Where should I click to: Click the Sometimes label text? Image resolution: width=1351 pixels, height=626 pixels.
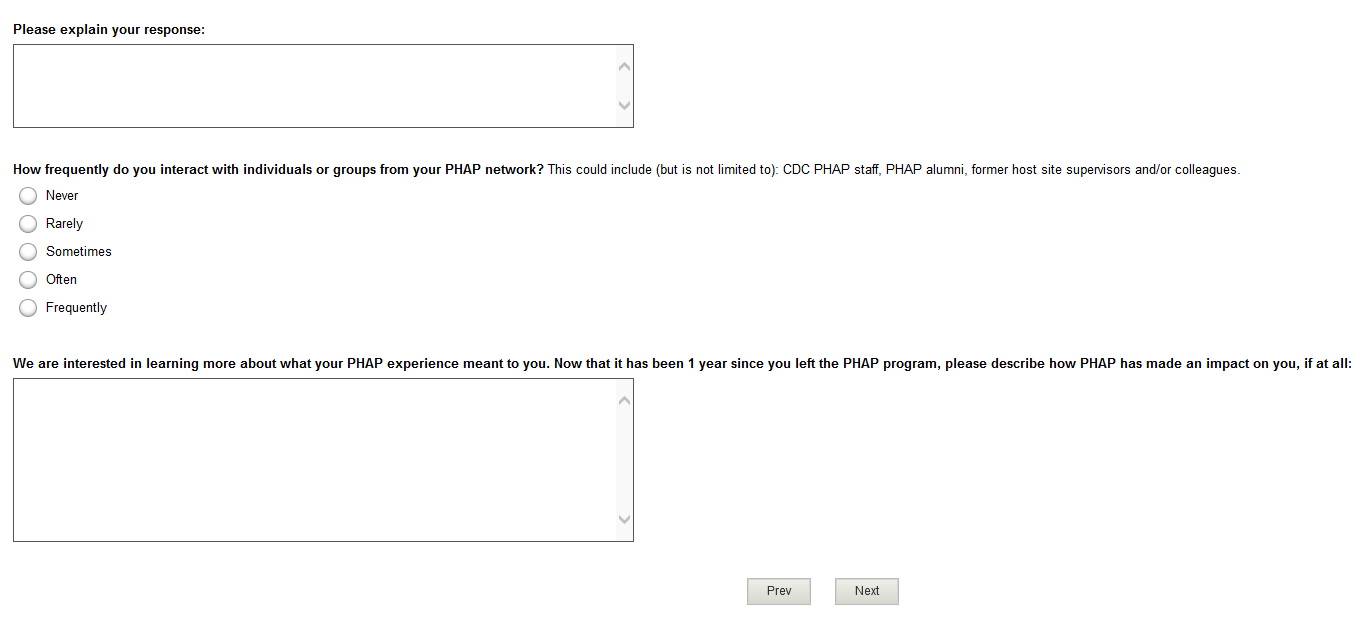[x=79, y=252]
